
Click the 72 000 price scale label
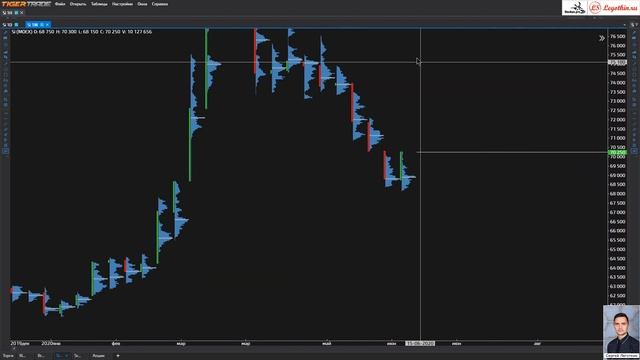tap(618, 120)
